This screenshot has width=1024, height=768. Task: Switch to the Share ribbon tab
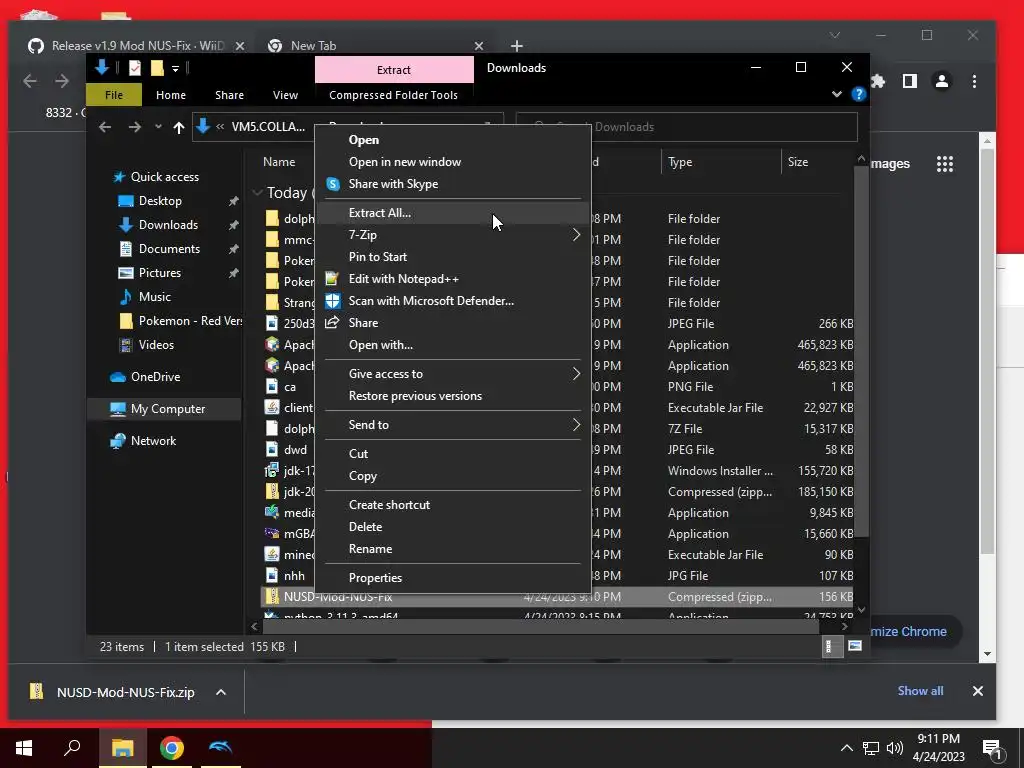(229, 95)
